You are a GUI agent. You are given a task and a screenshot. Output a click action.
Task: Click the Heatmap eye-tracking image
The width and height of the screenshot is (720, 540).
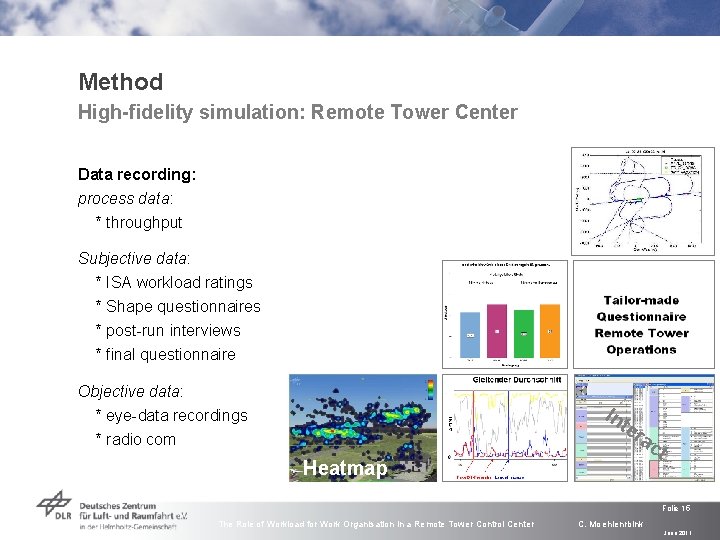coord(363,428)
